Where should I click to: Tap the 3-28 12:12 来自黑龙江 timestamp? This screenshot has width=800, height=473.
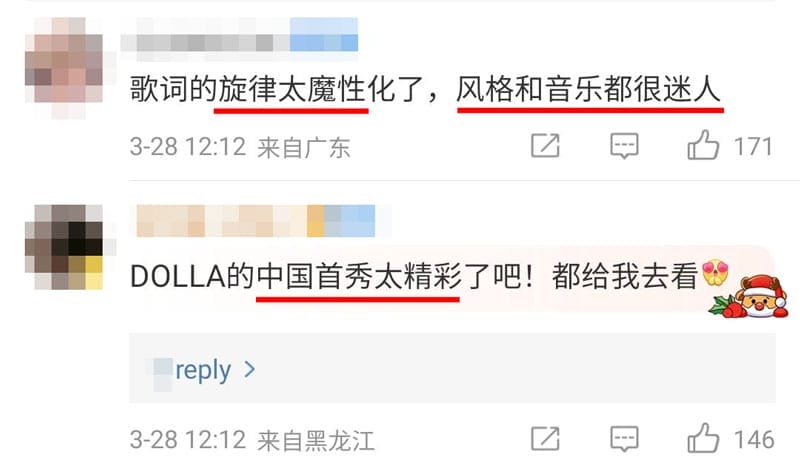click(x=252, y=440)
